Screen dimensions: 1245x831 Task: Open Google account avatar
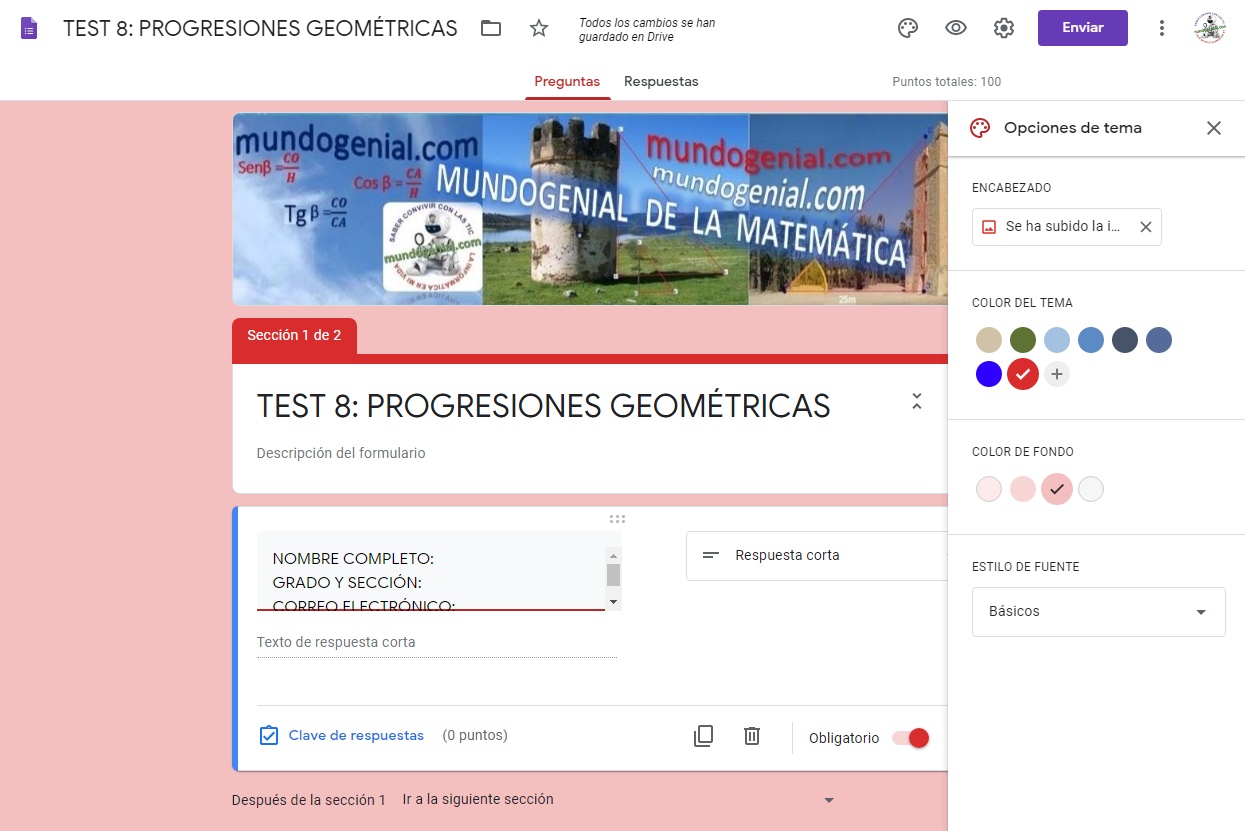(x=1210, y=28)
